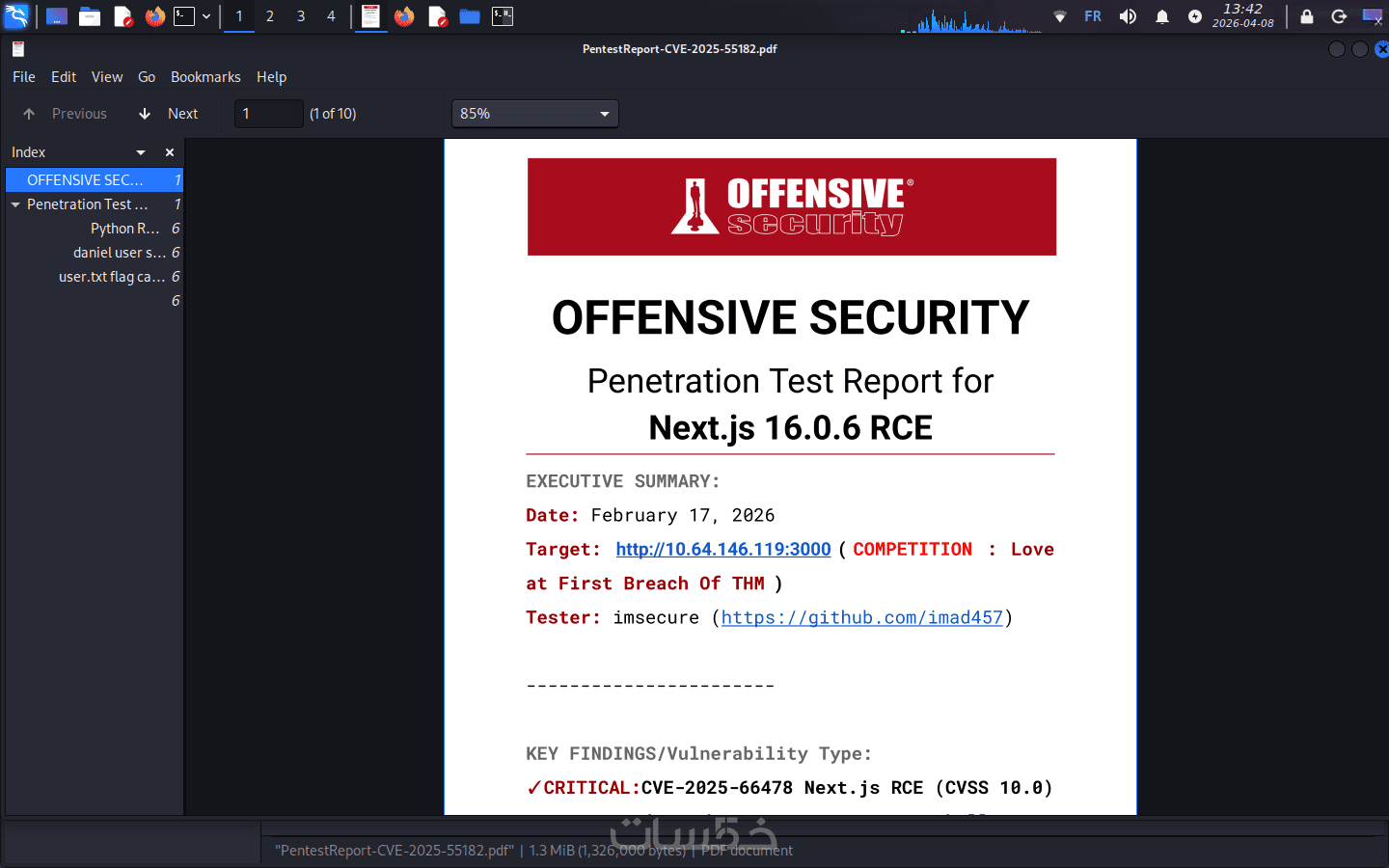Open the Go menu
The image size is (1389, 868).
tap(147, 77)
